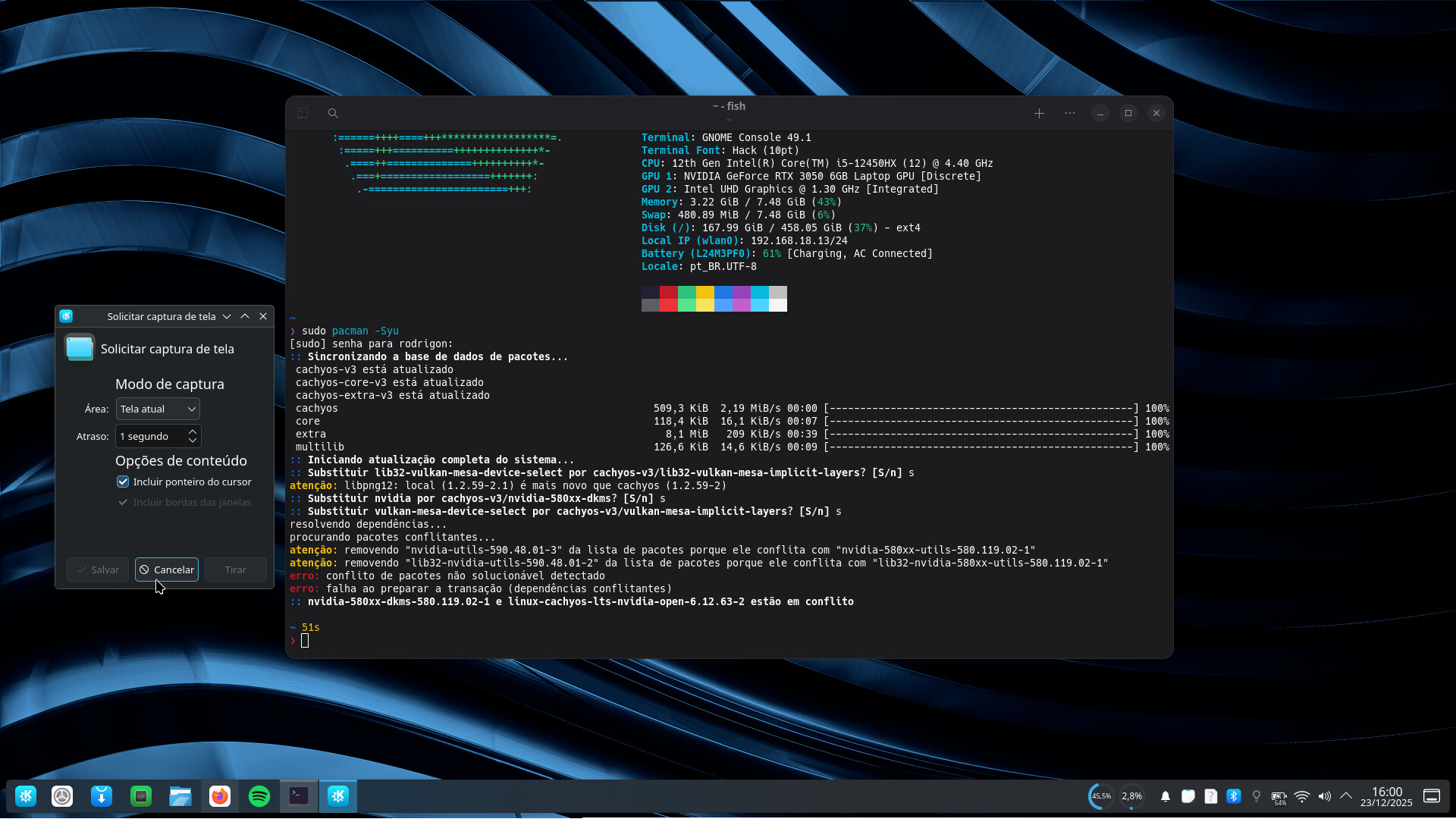The width and height of the screenshot is (1456, 819).
Task: Add a new terminal tab
Action: (x=1039, y=113)
